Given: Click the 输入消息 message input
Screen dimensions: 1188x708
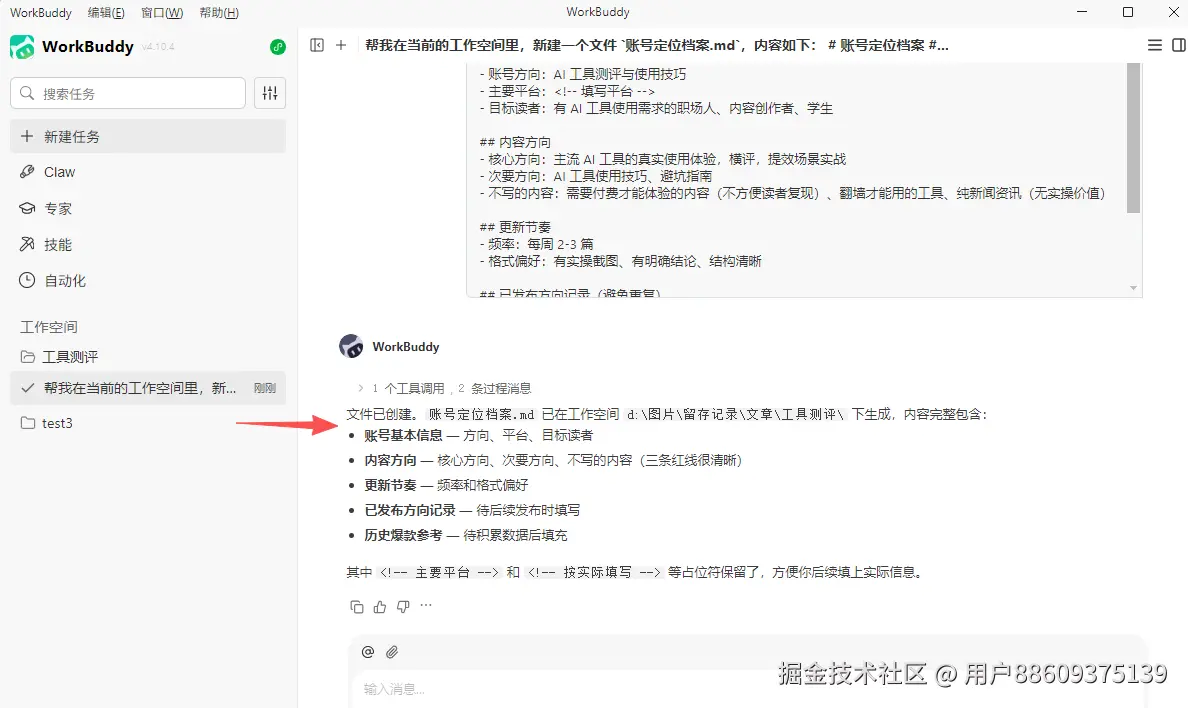Looking at the screenshot, I should pyautogui.click(x=746, y=688).
